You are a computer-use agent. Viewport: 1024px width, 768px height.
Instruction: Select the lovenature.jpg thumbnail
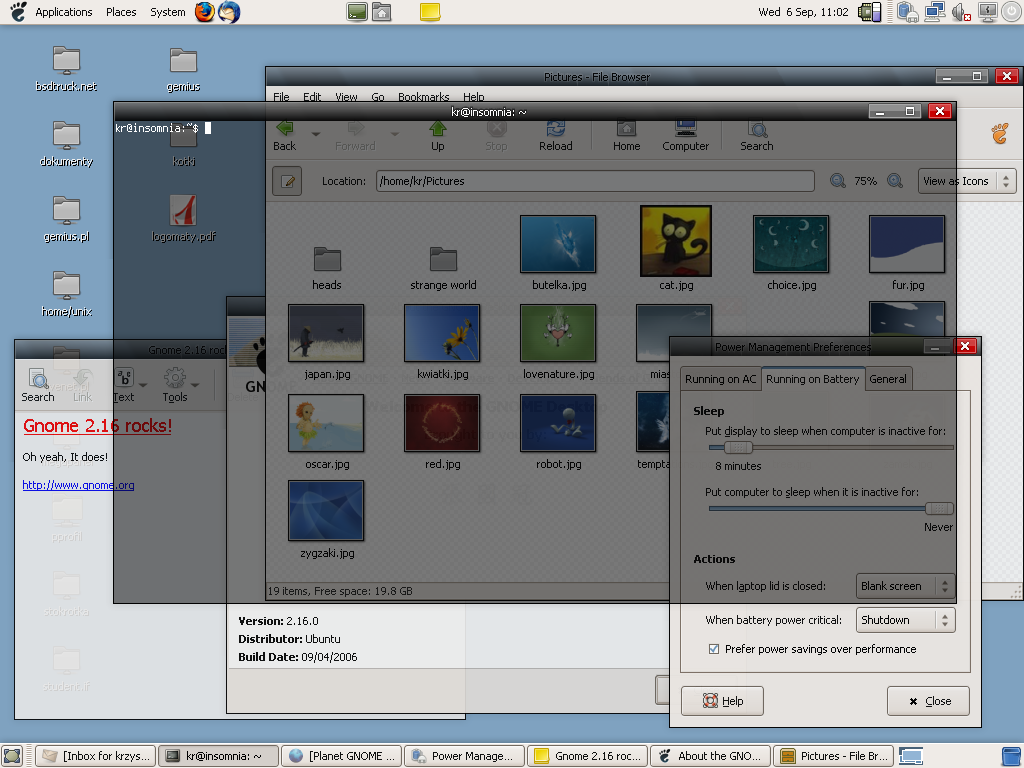558,333
